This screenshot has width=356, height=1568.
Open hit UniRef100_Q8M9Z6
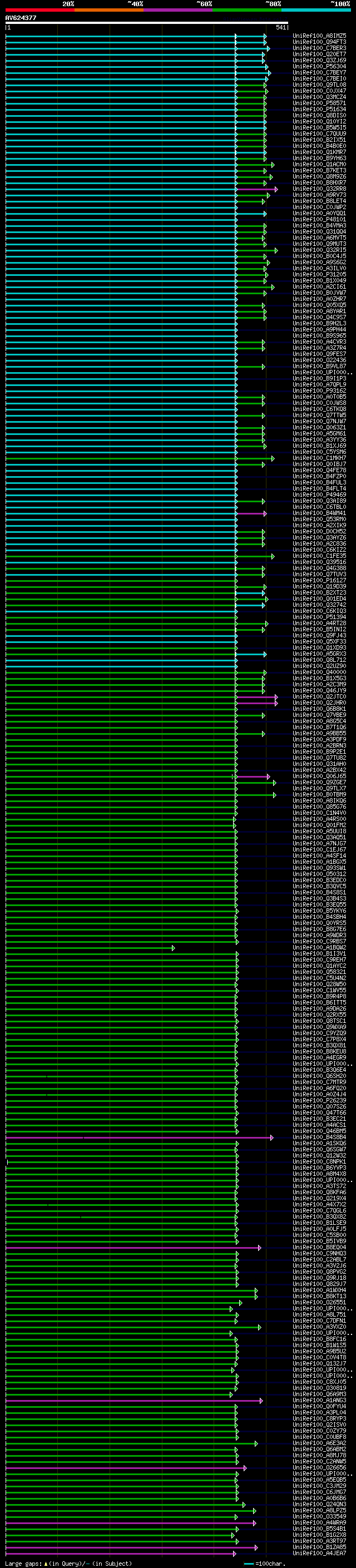point(319,176)
